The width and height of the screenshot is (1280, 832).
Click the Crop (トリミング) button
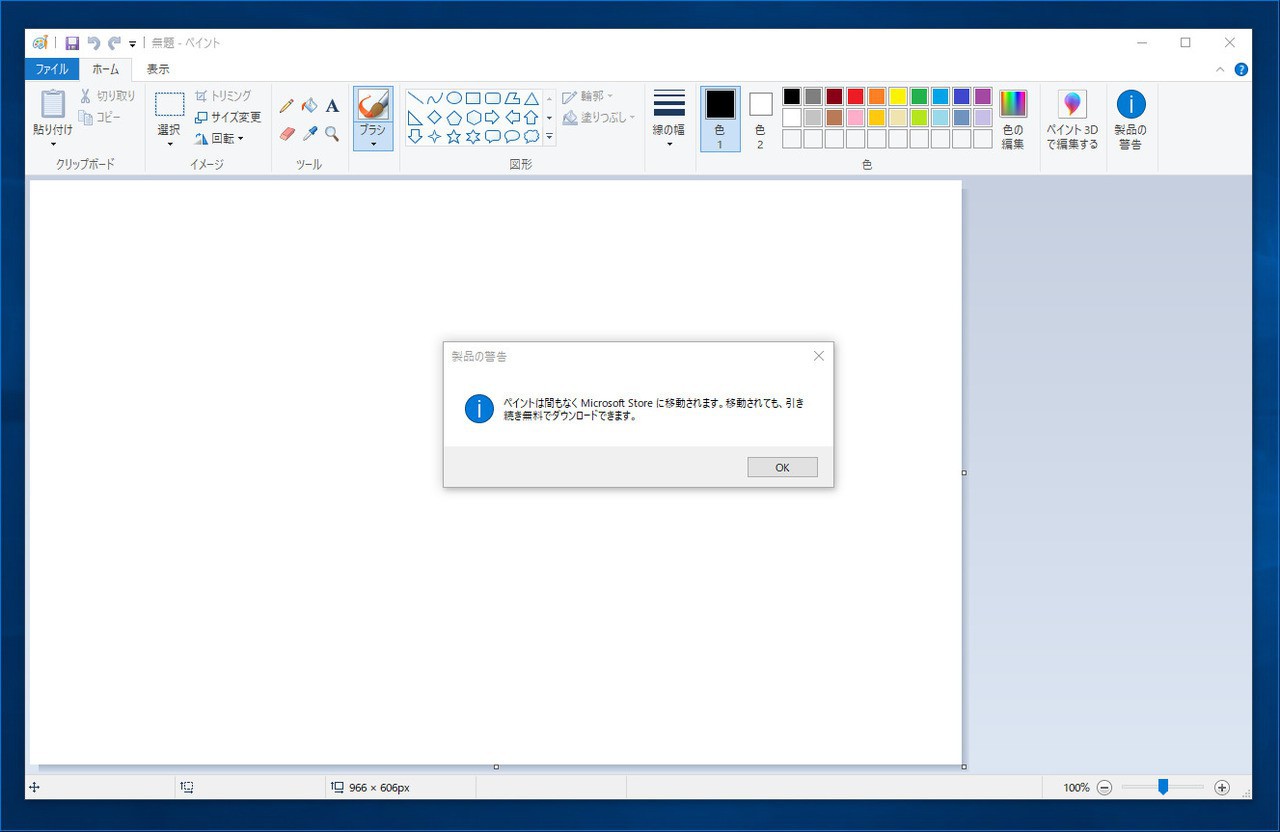click(223, 96)
